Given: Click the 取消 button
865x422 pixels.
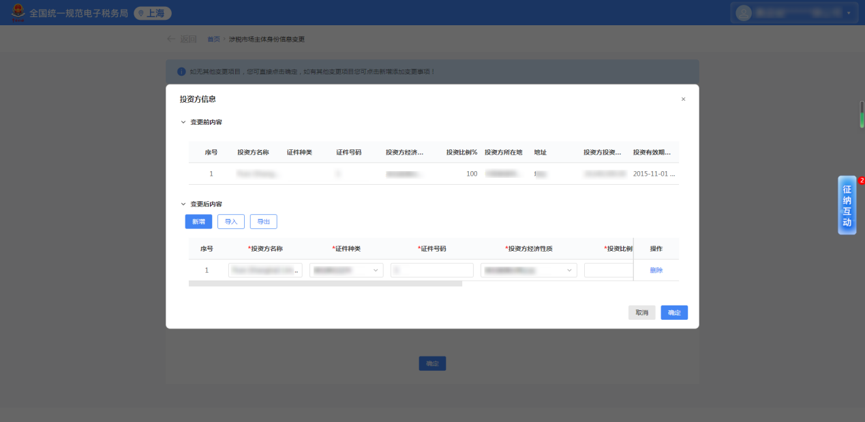Looking at the screenshot, I should click(x=642, y=313).
